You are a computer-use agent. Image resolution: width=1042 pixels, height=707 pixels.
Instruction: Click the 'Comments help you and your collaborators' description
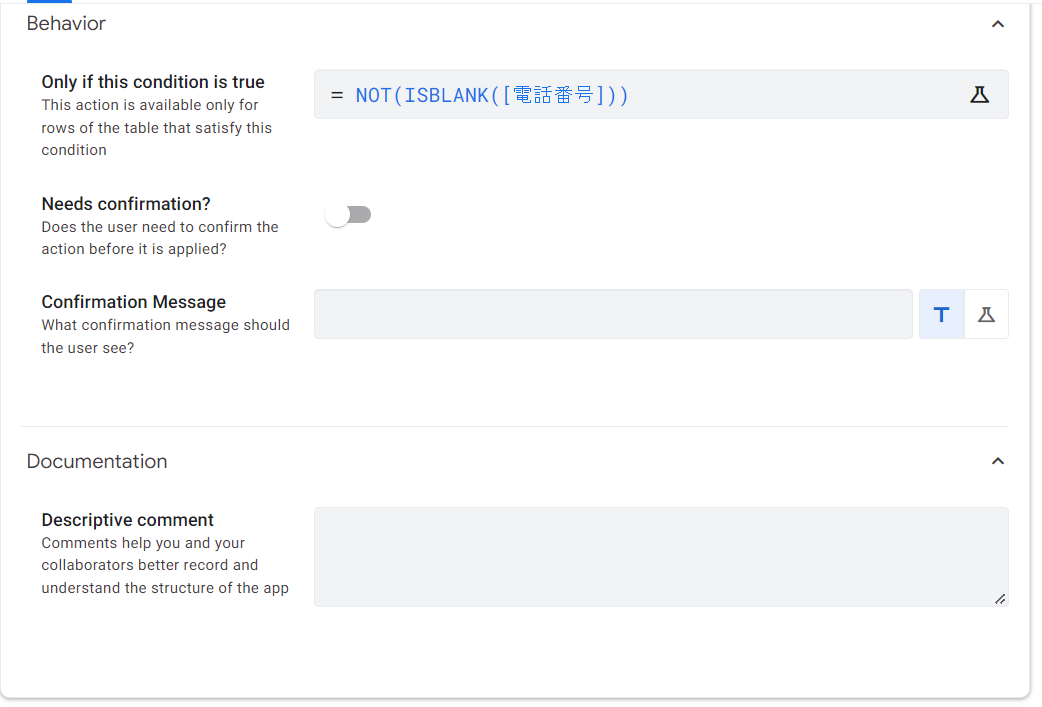coord(165,565)
